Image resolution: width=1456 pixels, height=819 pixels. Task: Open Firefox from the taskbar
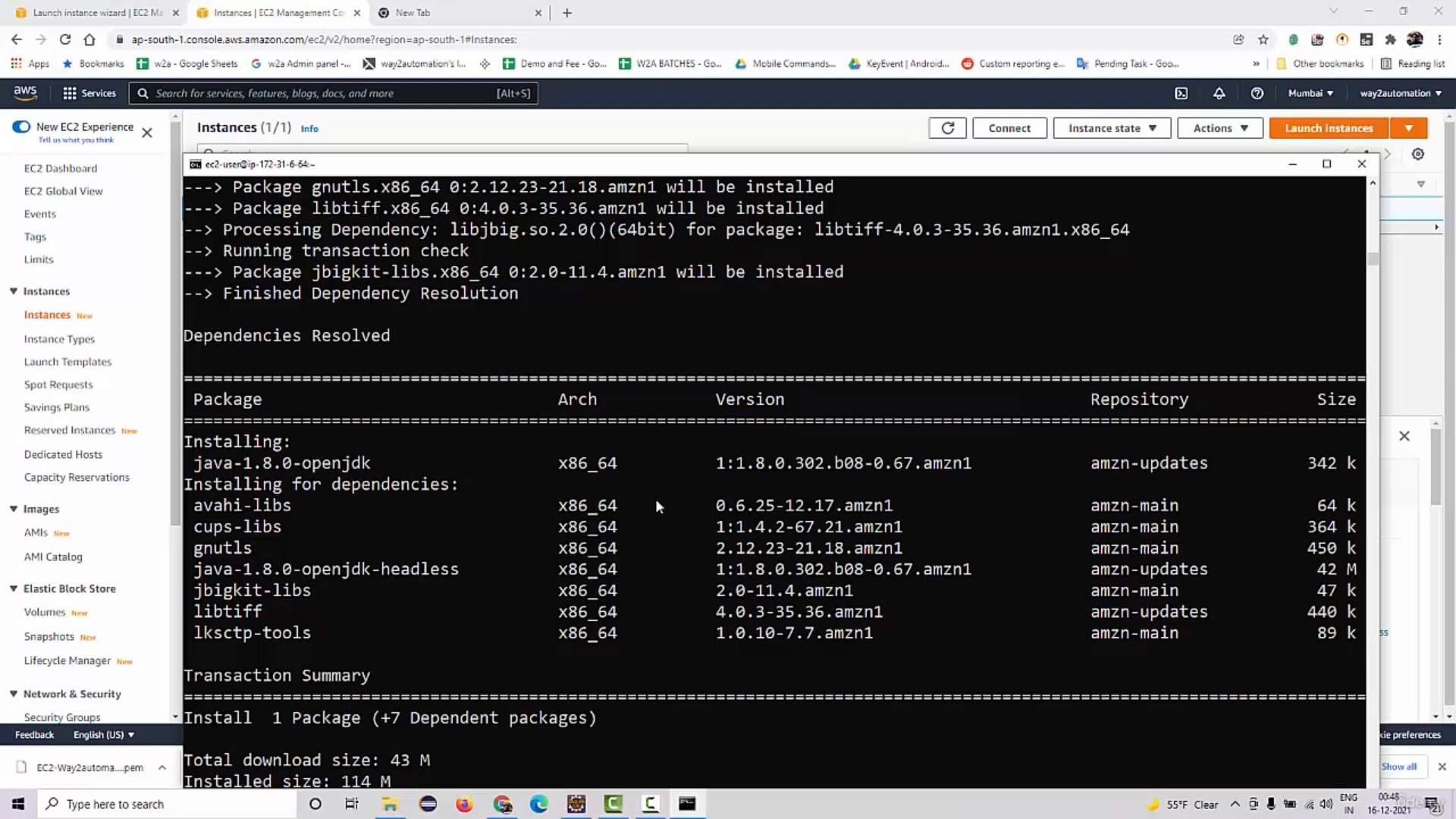point(464,804)
